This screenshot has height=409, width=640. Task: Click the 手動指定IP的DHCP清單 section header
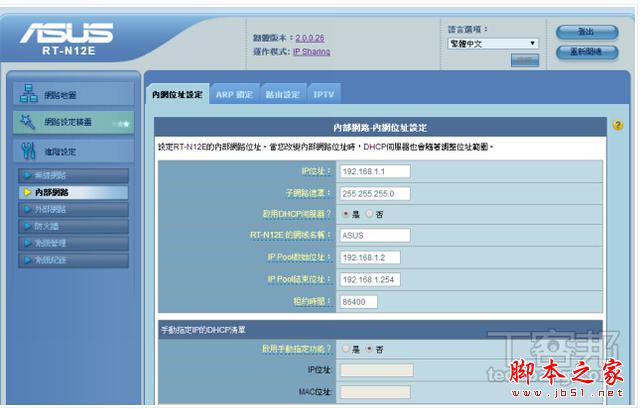coord(203,330)
